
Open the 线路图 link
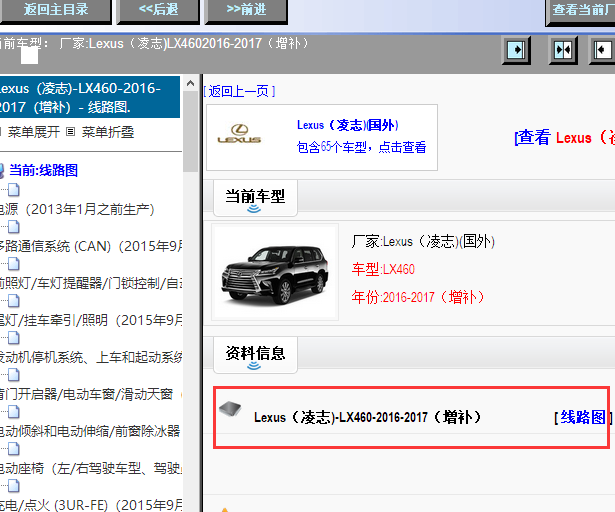(583, 417)
